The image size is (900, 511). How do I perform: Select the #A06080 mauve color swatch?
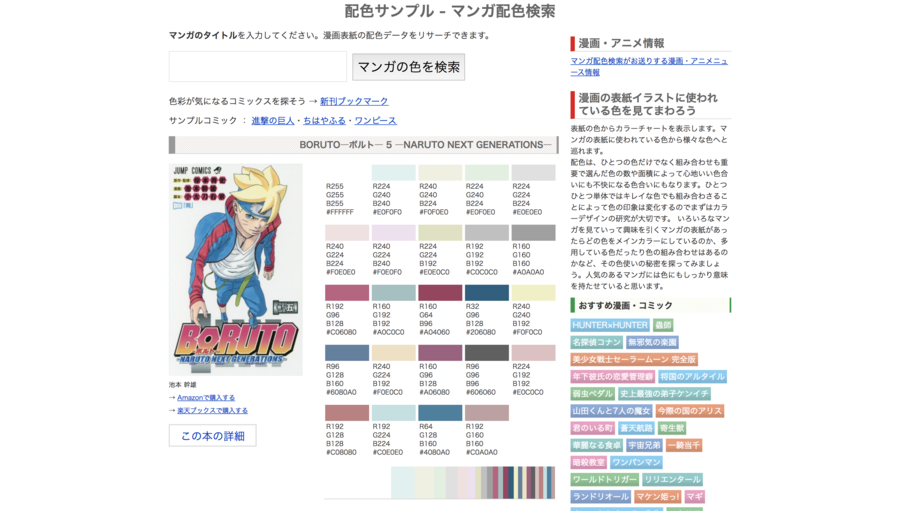coord(440,353)
